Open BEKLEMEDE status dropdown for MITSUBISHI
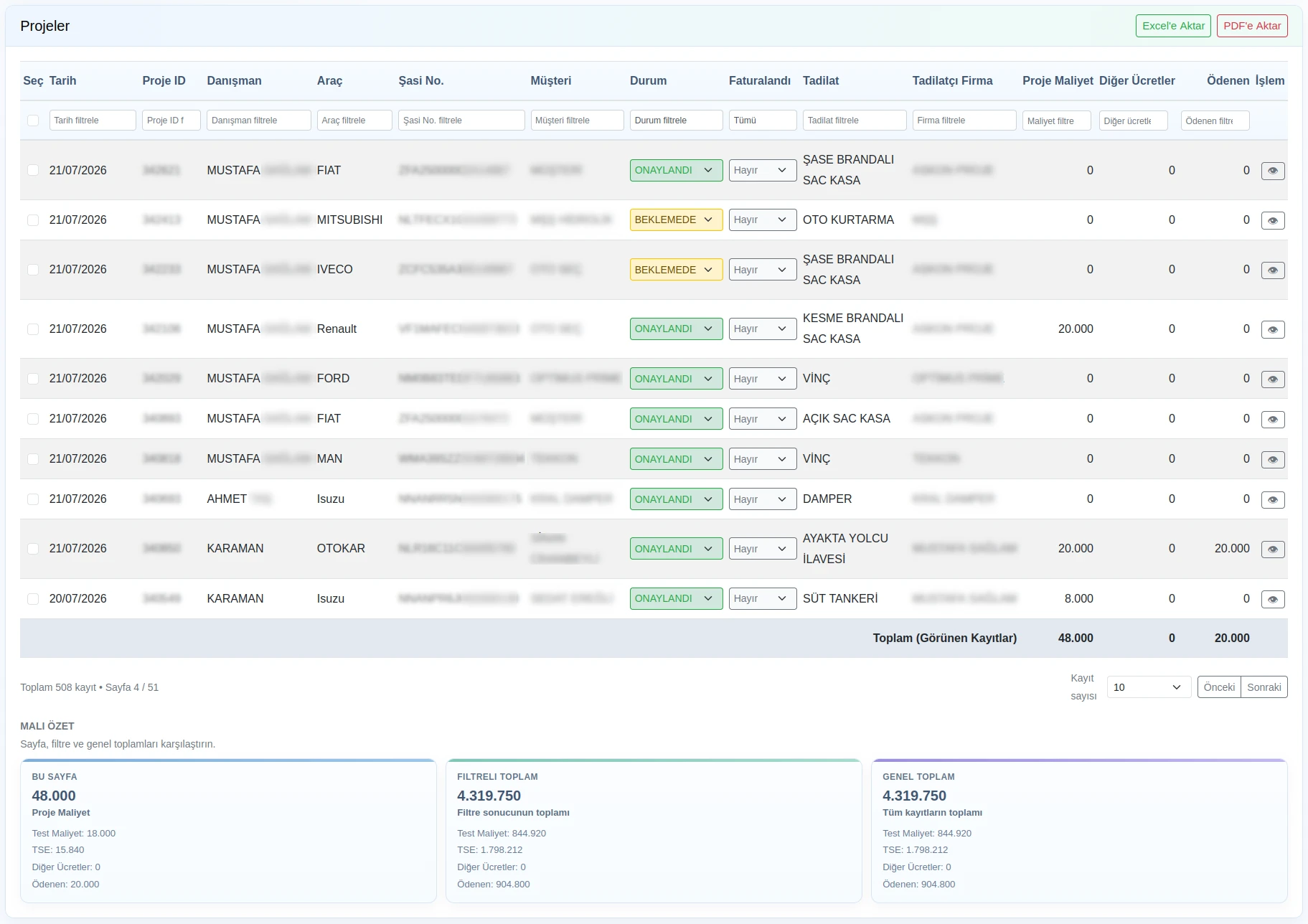1308x924 pixels. [x=676, y=220]
